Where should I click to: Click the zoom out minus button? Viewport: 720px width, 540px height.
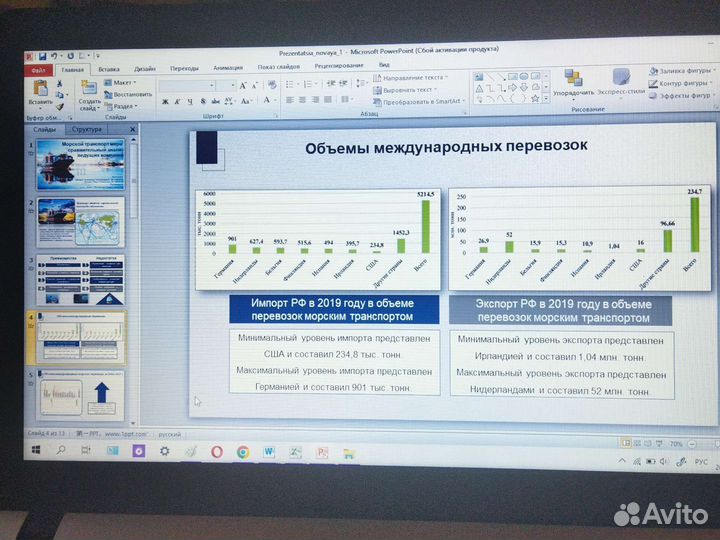point(692,444)
